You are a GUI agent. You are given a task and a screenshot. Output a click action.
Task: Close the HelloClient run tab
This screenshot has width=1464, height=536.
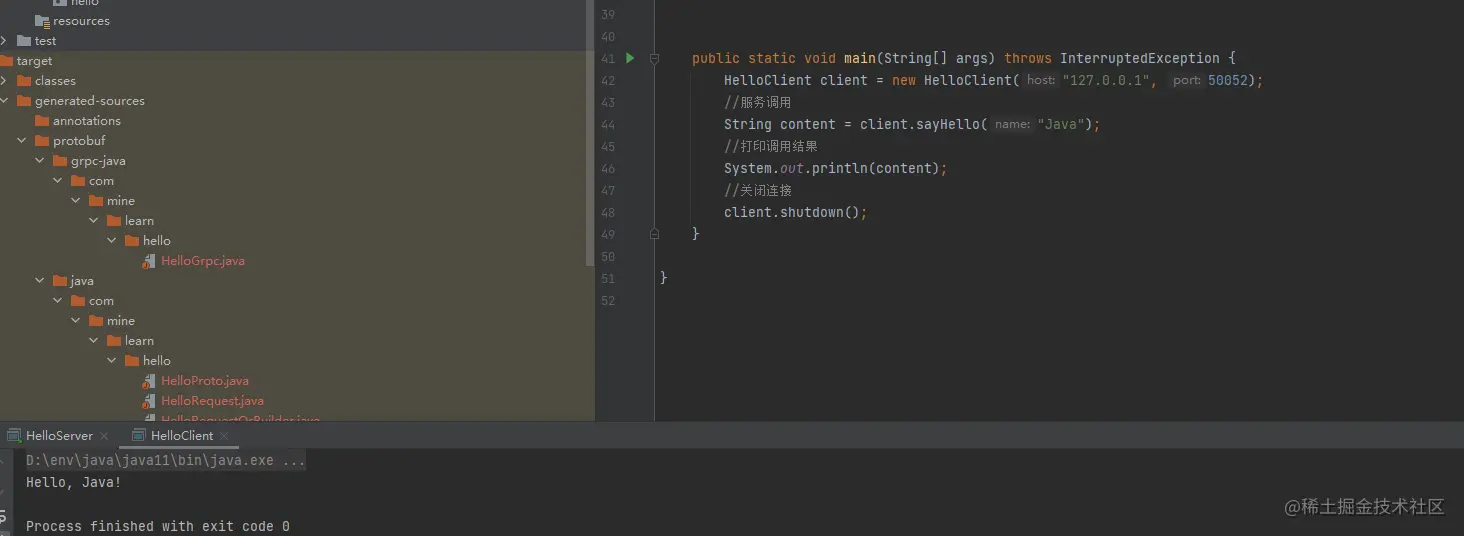224,436
